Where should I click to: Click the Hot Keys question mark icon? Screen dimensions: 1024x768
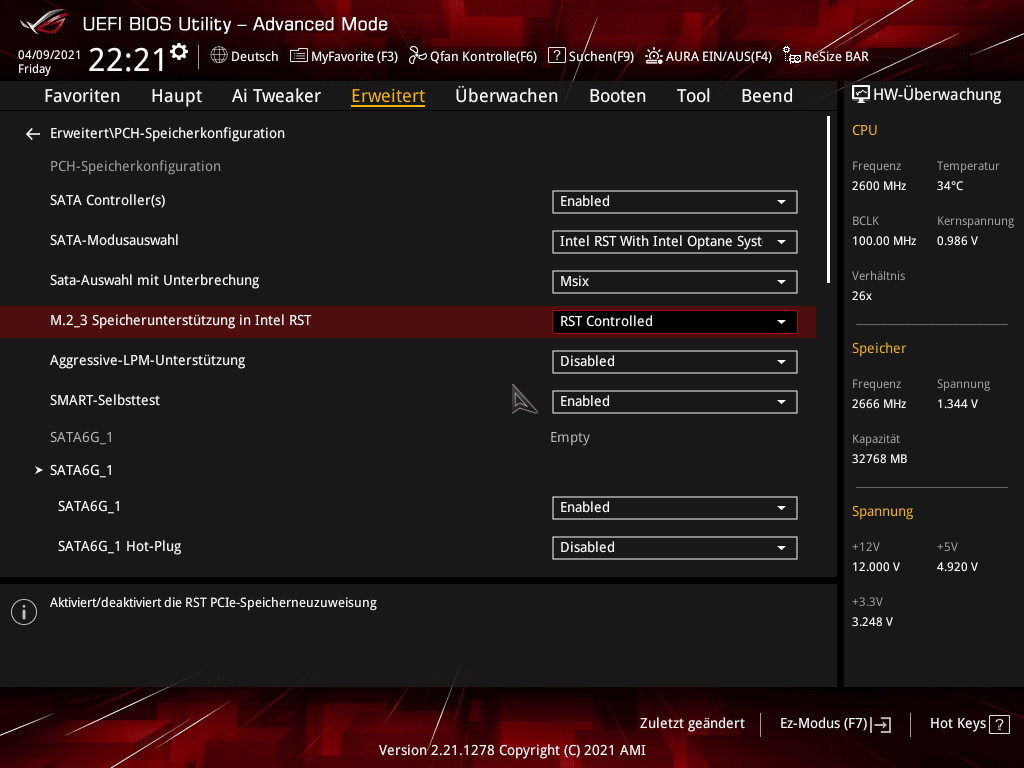[999, 724]
